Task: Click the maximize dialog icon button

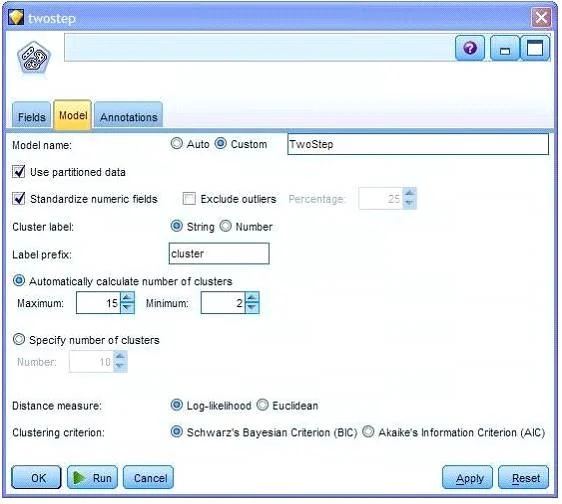Action: point(535,48)
